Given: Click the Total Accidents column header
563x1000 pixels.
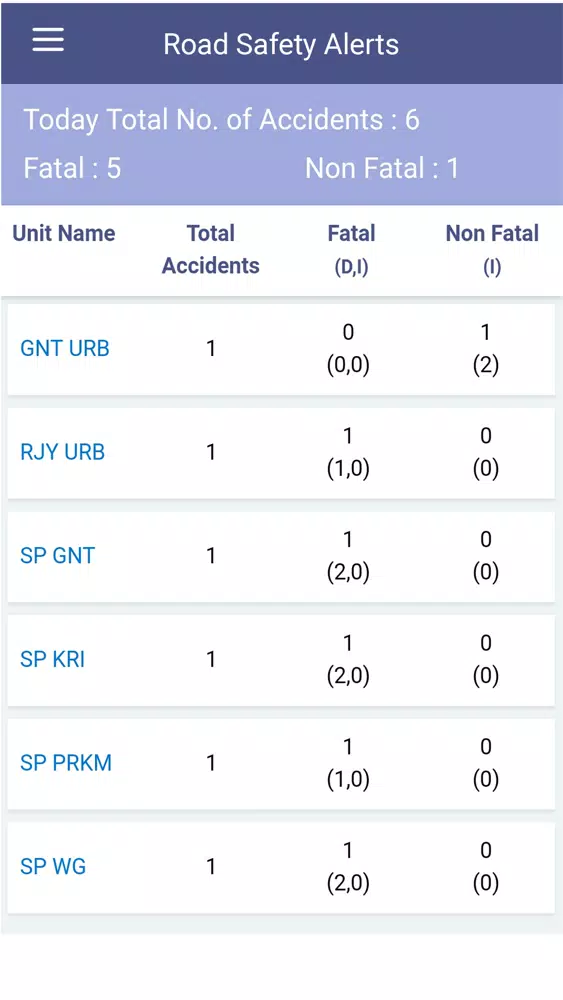Looking at the screenshot, I should coord(210,249).
